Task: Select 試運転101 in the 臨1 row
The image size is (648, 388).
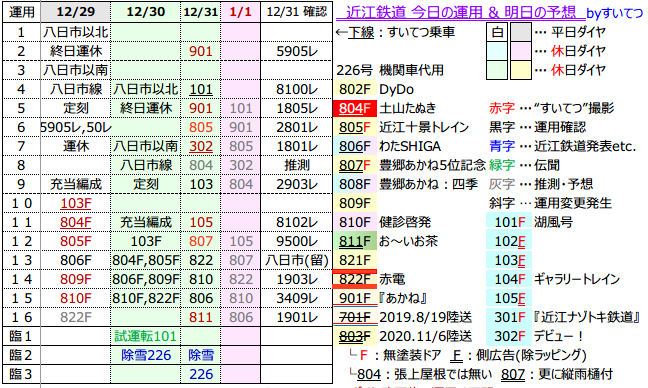Action: pos(145,336)
